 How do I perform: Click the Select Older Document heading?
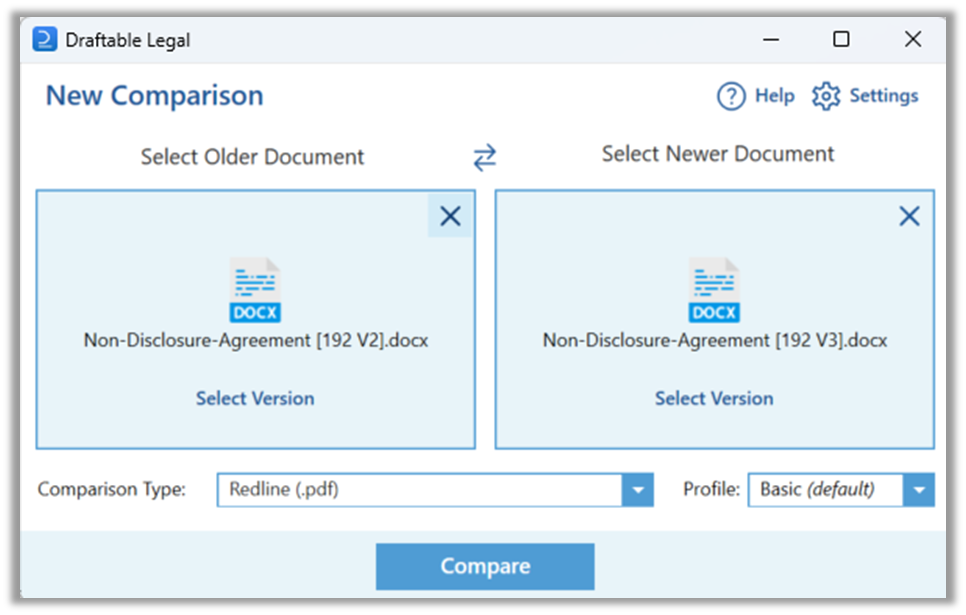click(252, 157)
